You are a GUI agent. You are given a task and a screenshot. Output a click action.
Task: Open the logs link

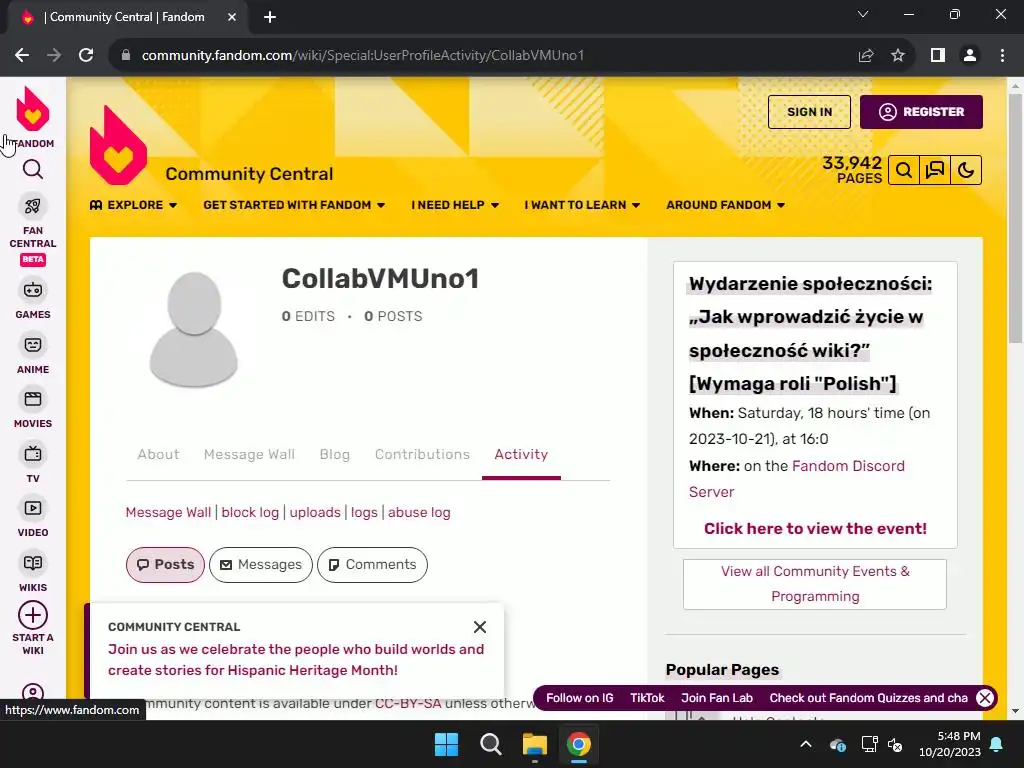(x=364, y=513)
